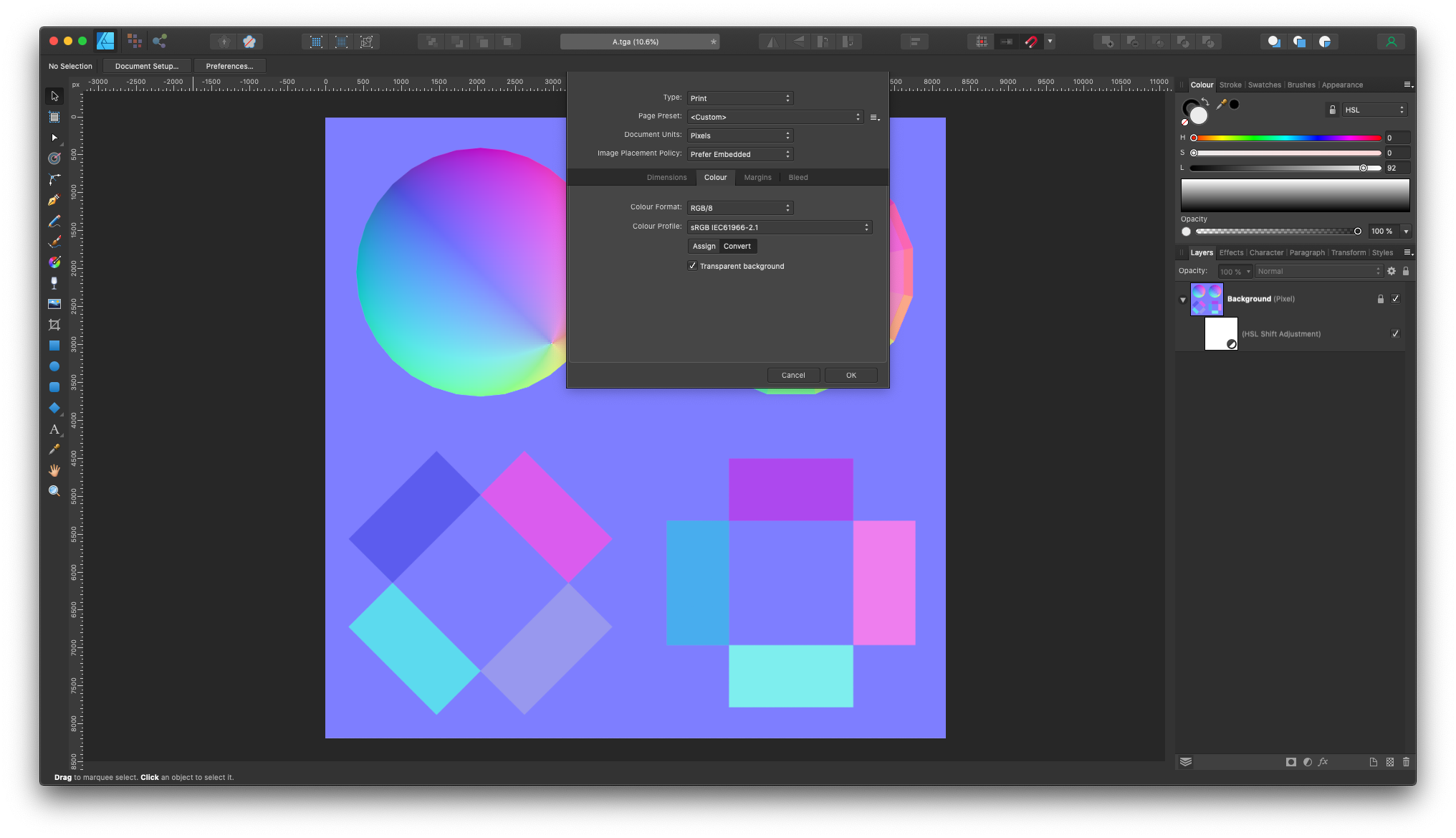Screen dimensions: 1456x838
Task: Select the Crop tool
Action: coord(54,325)
